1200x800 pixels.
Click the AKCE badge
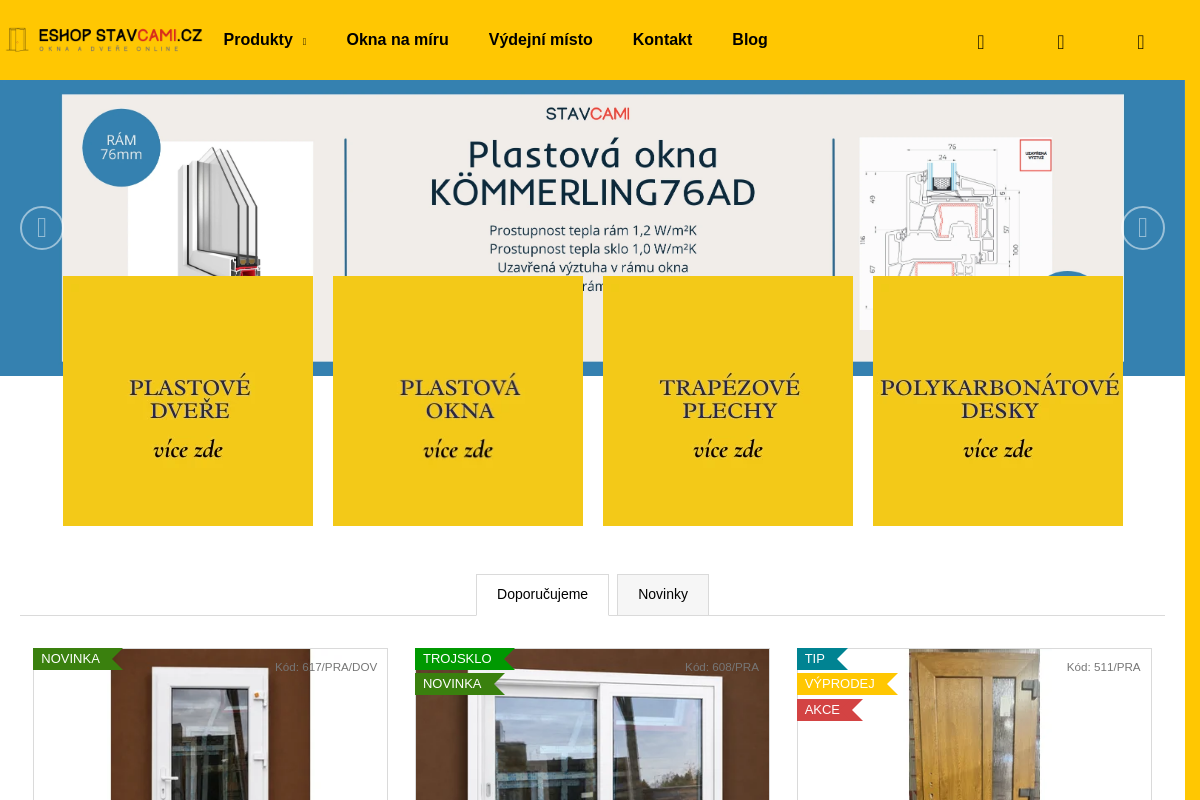click(829, 710)
